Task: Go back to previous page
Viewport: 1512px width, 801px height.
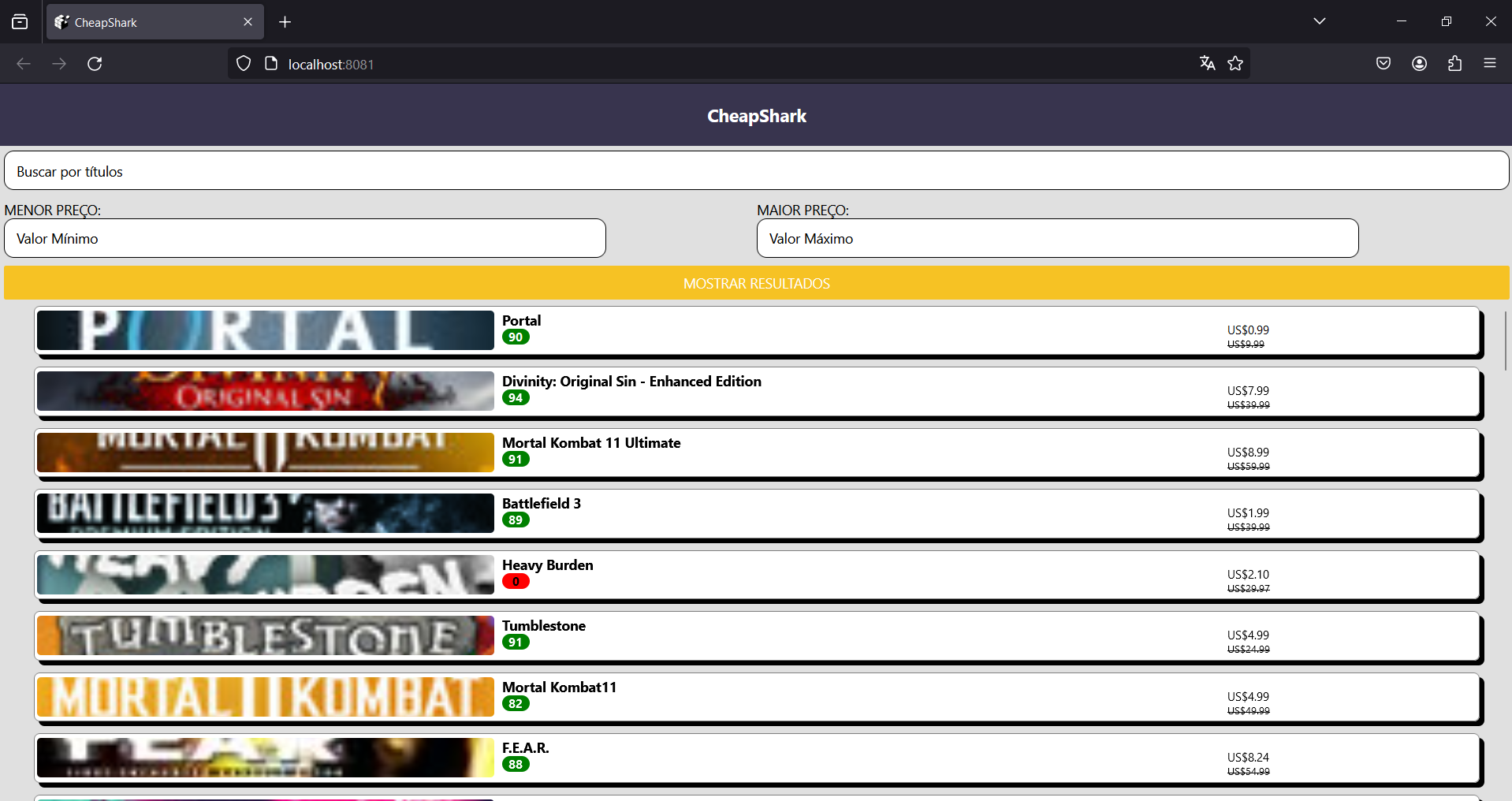Action: pyautogui.click(x=24, y=64)
